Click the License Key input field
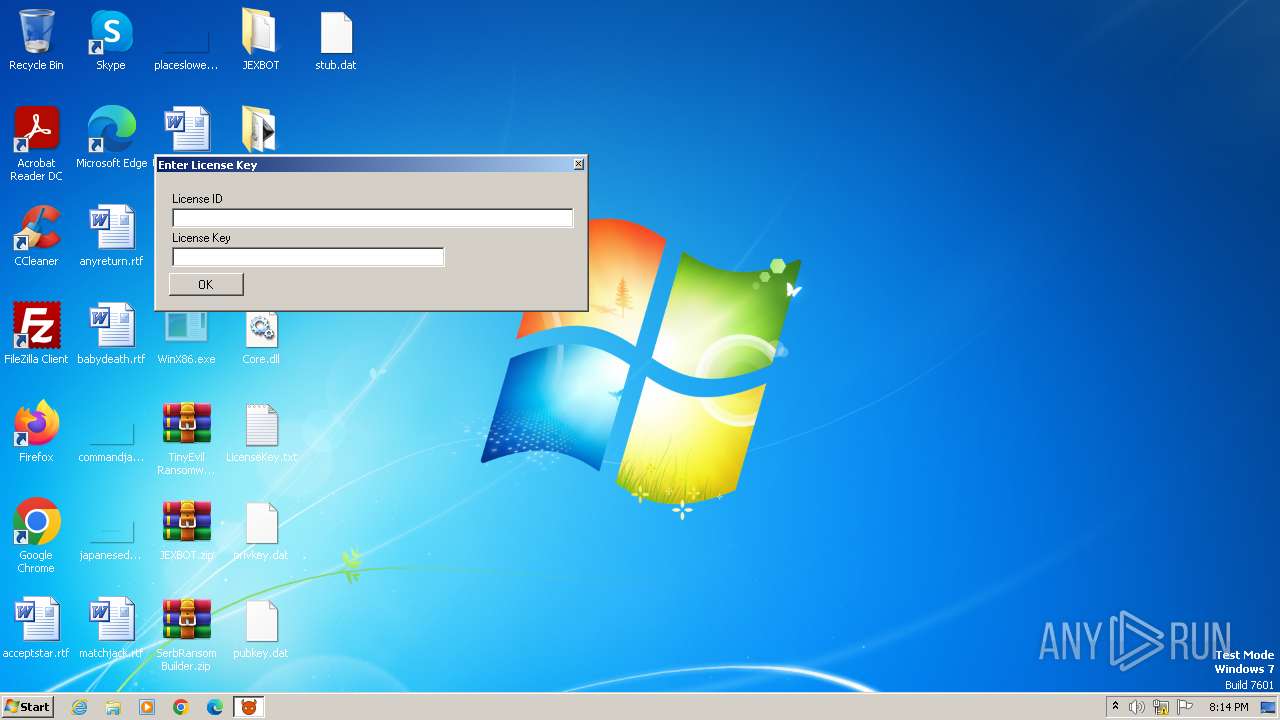This screenshot has height=720, width=1280. (308, 257)
